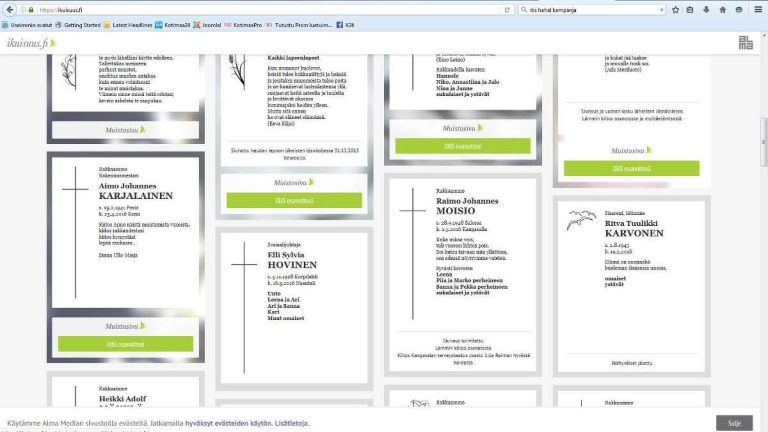
Task: Open Muistosivu link on Aimo Karjalainen card
Action: (125, 326)
